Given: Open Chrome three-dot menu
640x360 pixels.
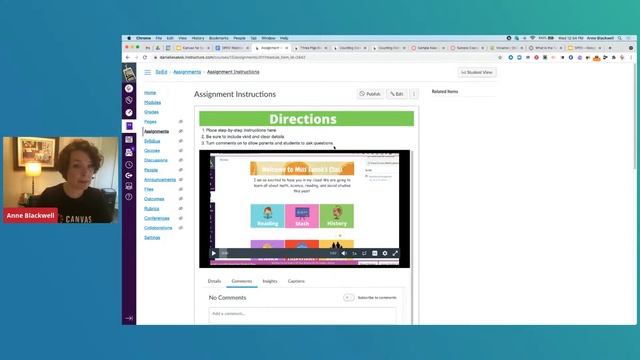Looking at the screenshot, I should click(631, 58).
